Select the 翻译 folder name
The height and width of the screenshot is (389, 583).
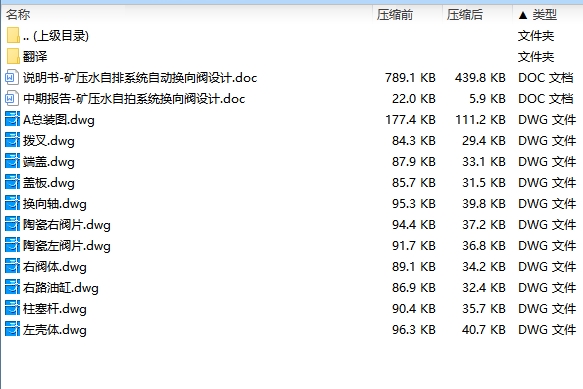pyautogui.click(x=35, y=57)
